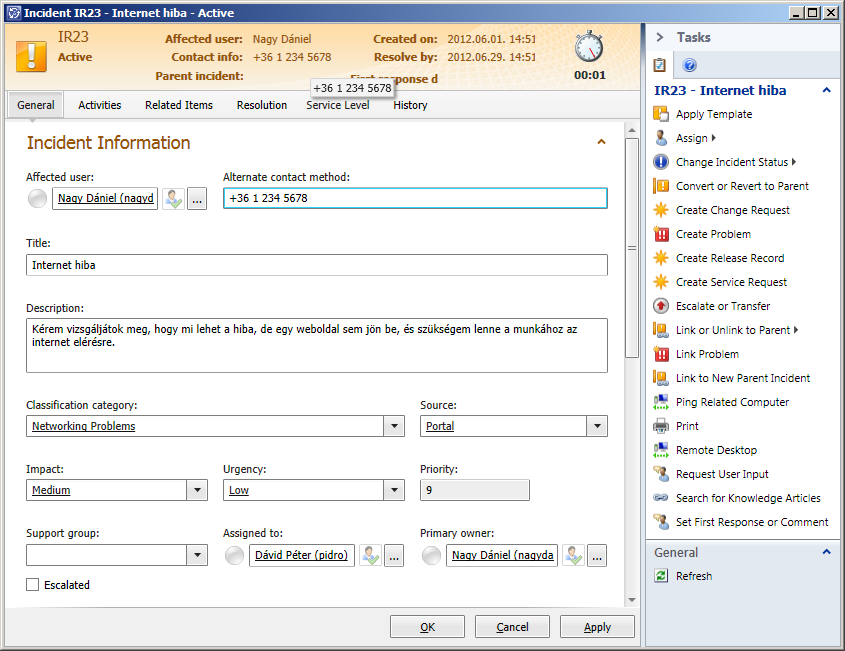This screenshot has height=651, width=845.
Task: Click the Escalate or Transfer icon
Action: pyautogui.click(x=661, y=306)
